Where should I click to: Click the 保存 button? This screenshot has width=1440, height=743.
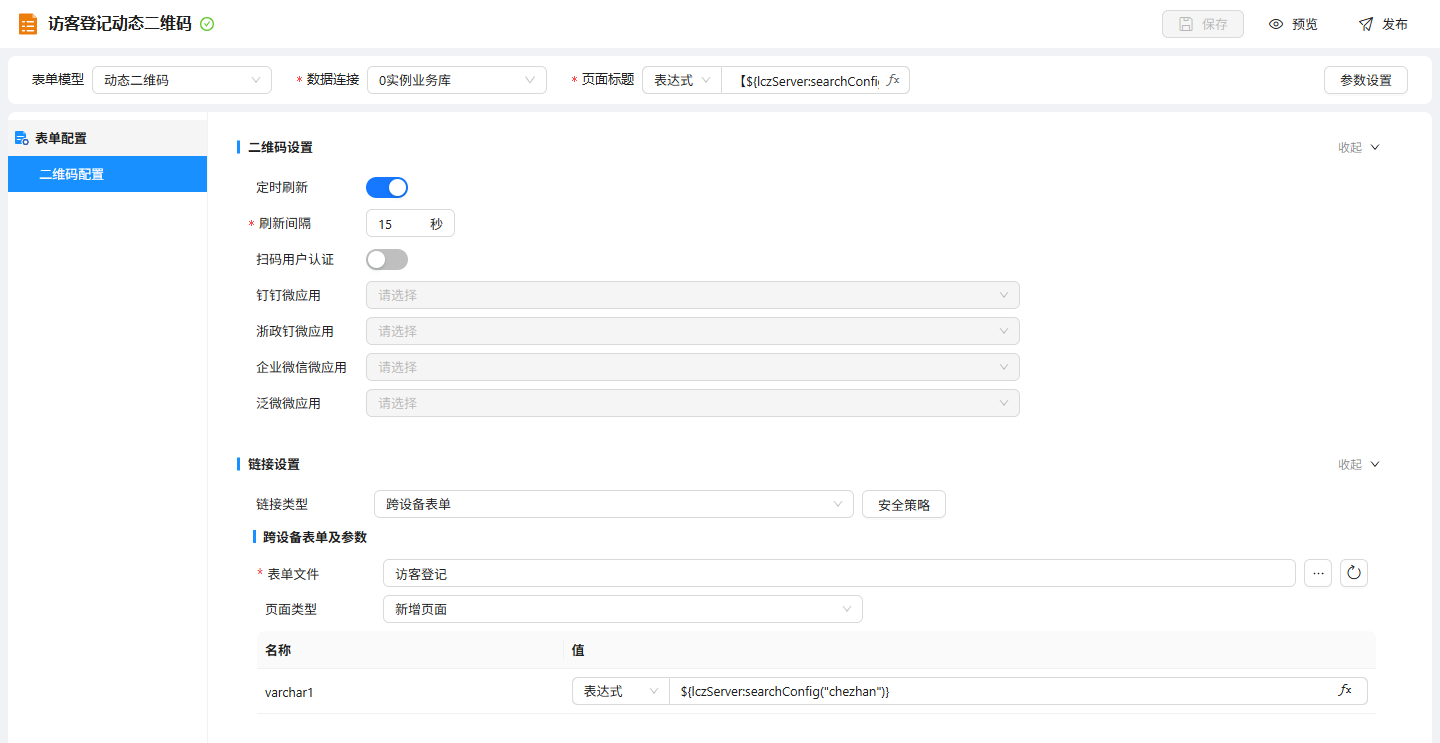pyautogui.click(x=1203, y=24)
